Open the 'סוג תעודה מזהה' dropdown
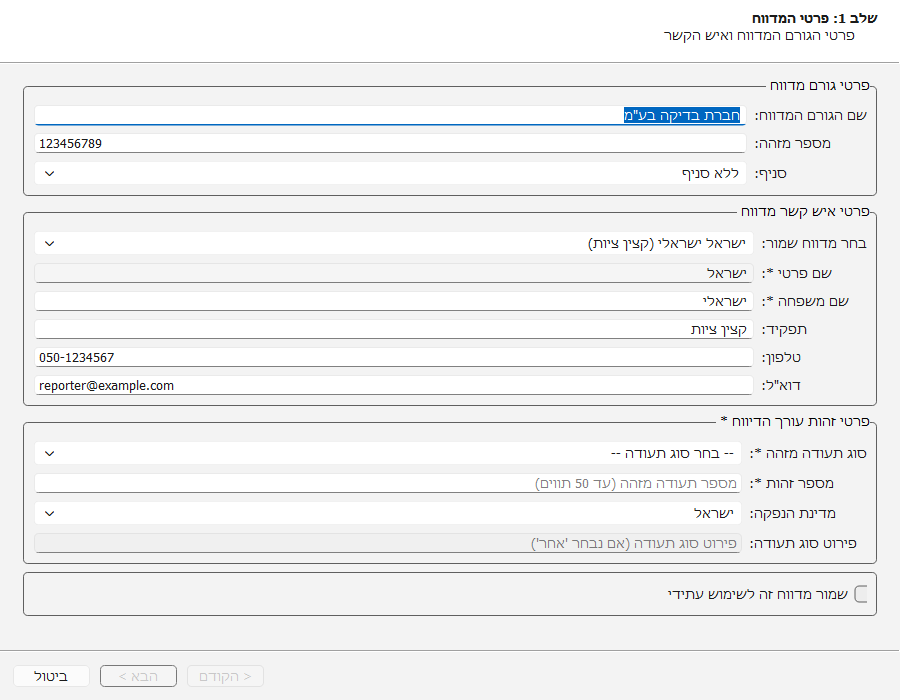 tap(392, 453)
